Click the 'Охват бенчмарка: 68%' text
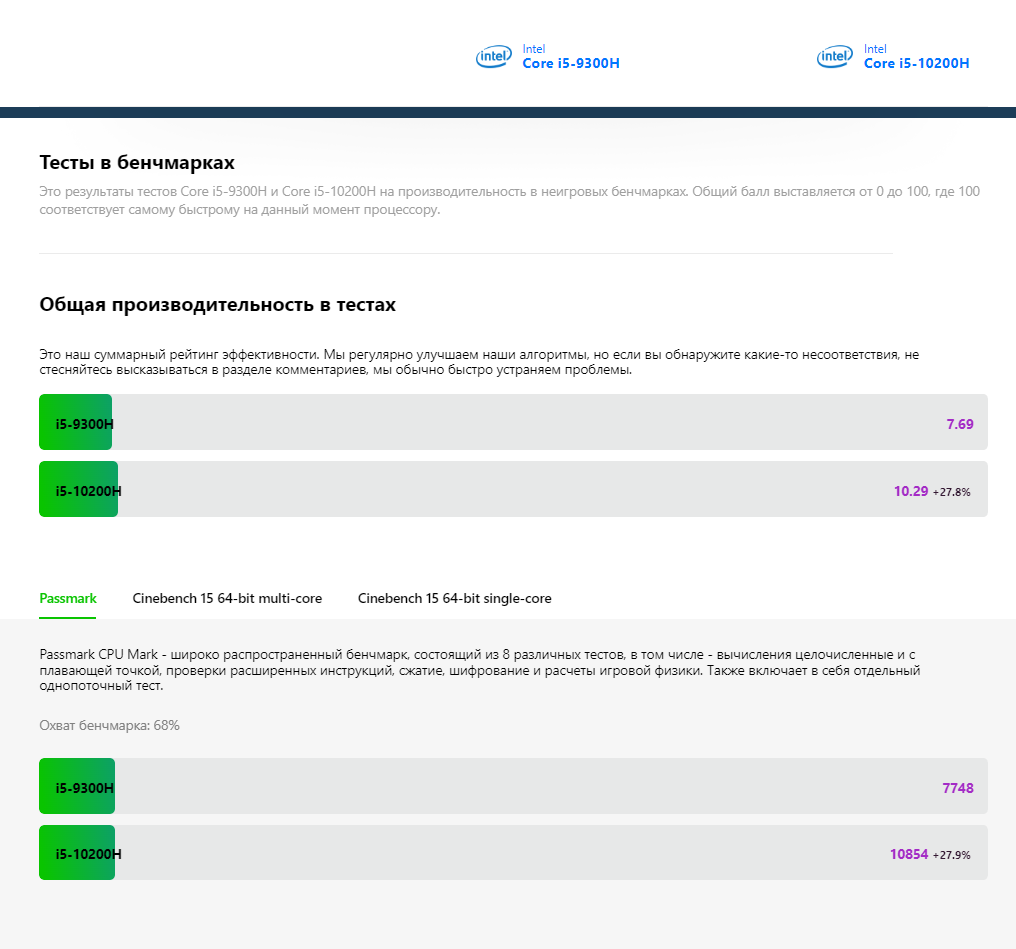The width and height of the screenshot is (1016, 949). pyautogui.click(x=110, y=726)
